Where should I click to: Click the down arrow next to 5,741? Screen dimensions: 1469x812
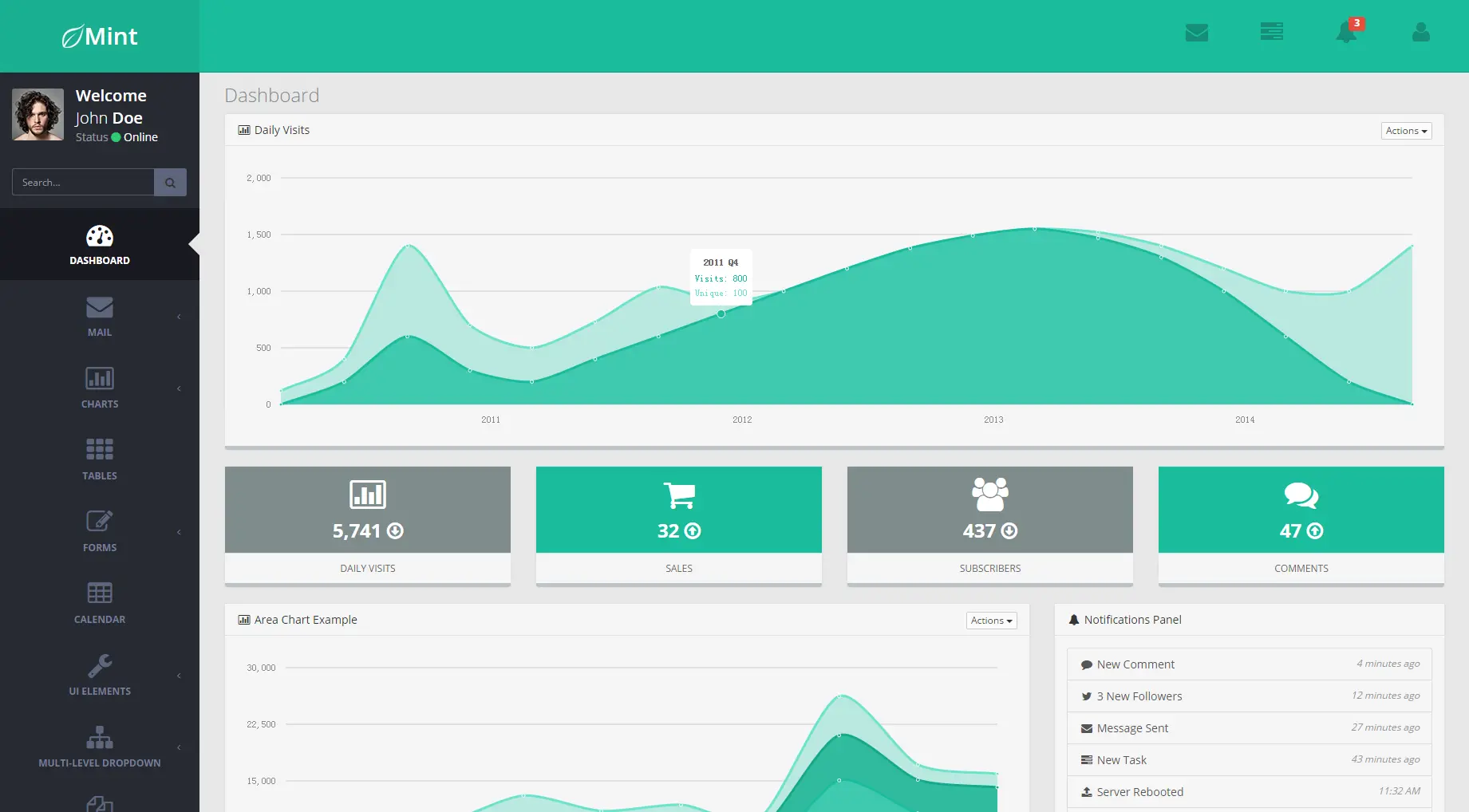point(396,531)
